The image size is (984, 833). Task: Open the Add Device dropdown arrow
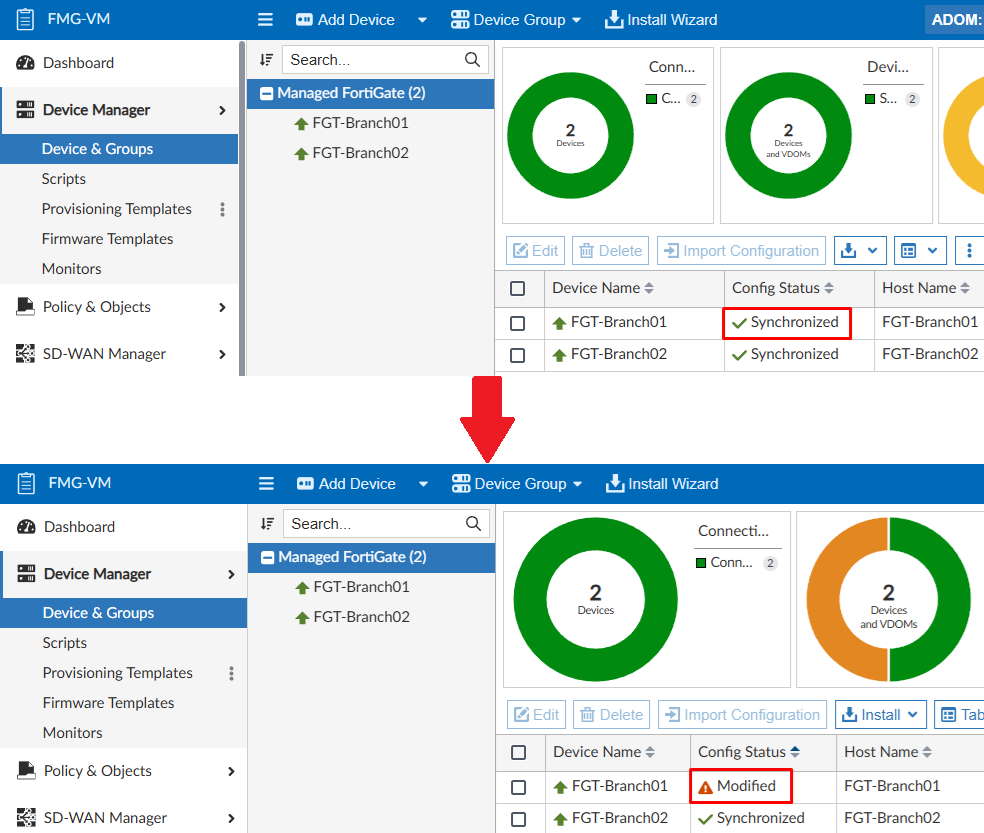(421, 19)
